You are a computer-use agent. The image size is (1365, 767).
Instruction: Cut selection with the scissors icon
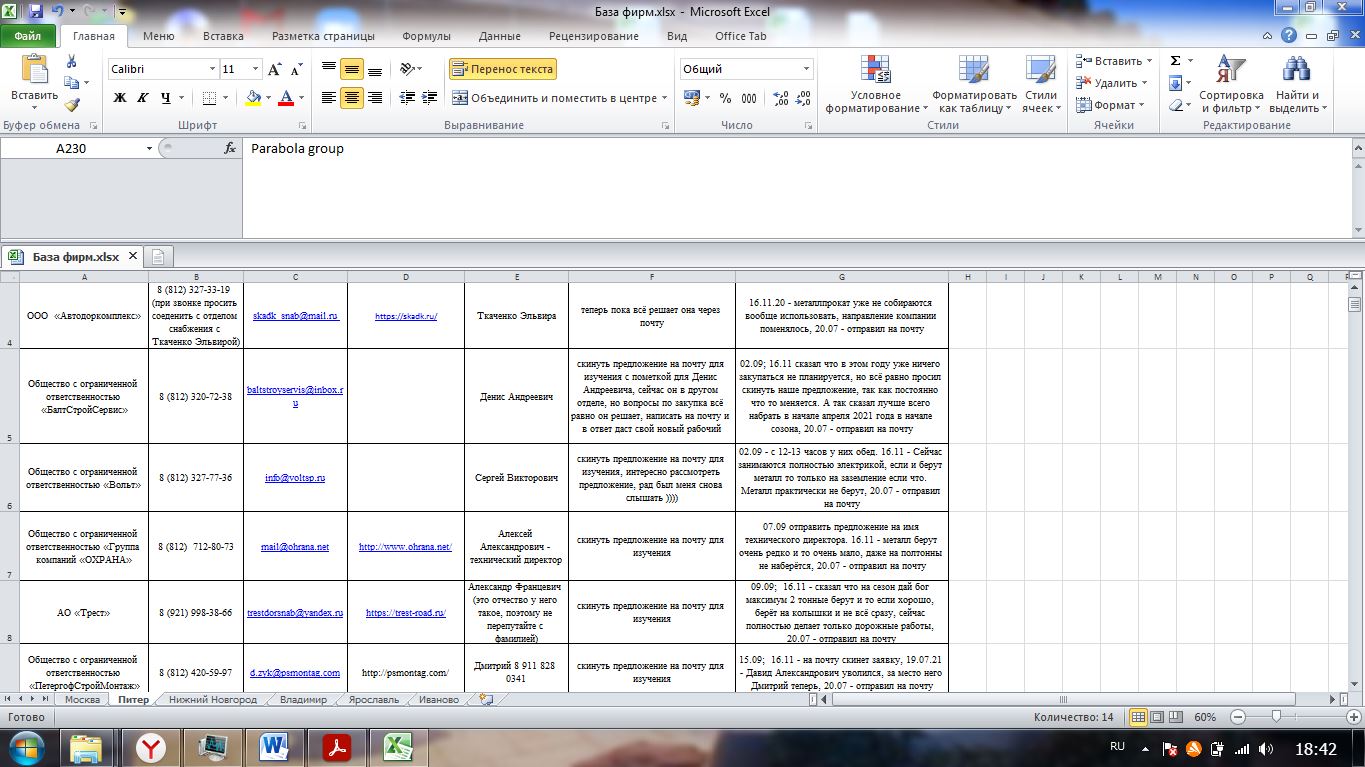pos(72,60)
